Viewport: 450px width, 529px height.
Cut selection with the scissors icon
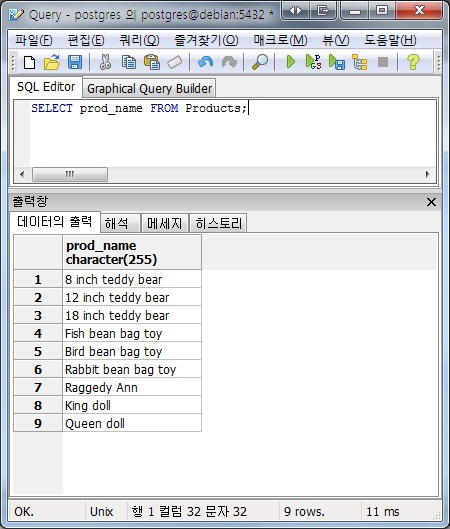[105, 62]
